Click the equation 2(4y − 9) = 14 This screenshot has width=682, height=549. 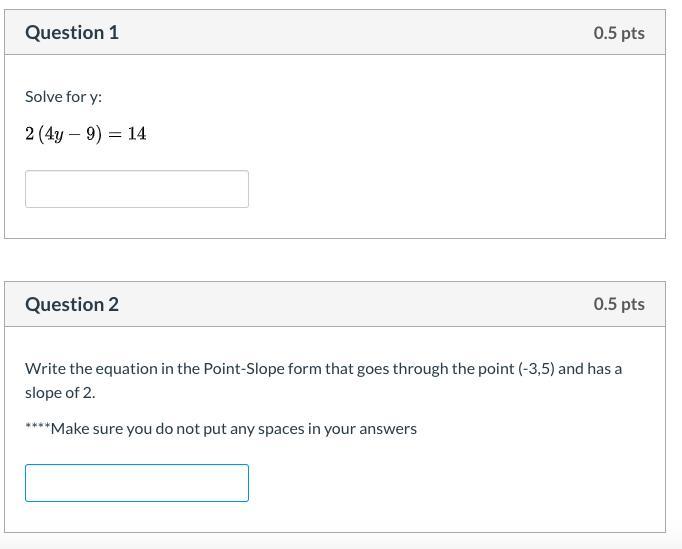(86, 134)
